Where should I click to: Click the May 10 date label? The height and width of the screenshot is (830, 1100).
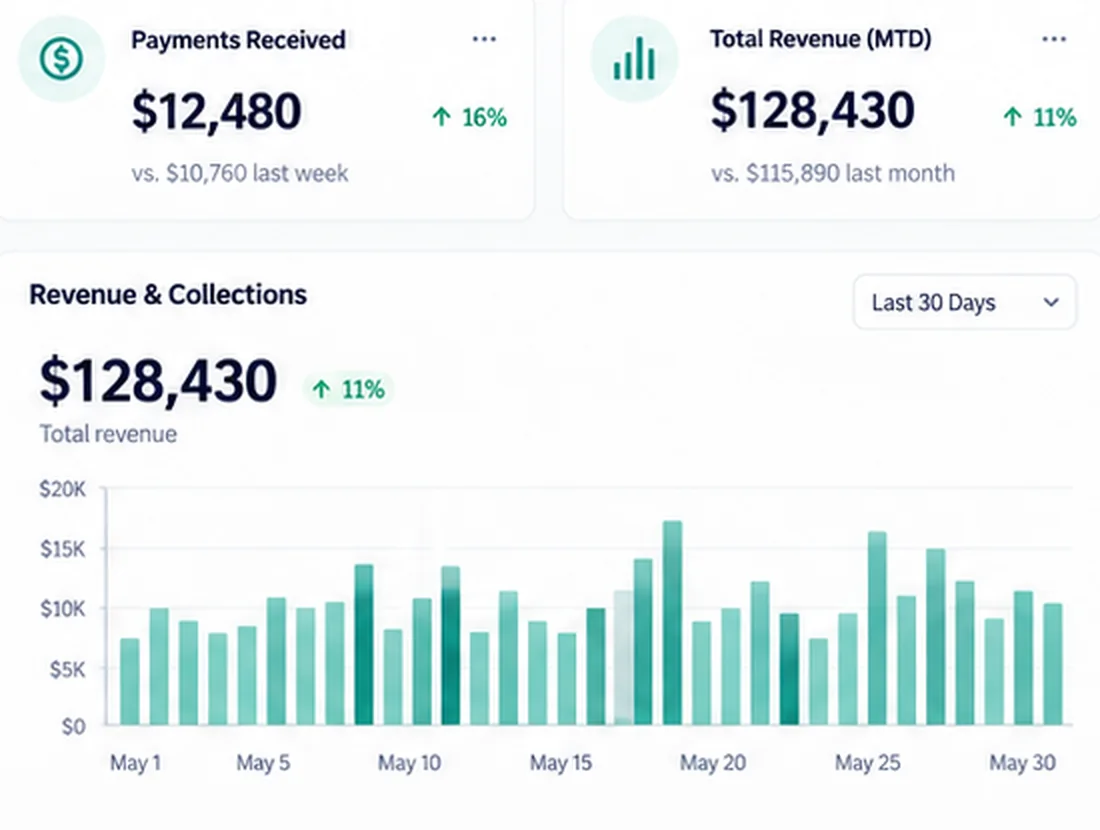point(410,763)
